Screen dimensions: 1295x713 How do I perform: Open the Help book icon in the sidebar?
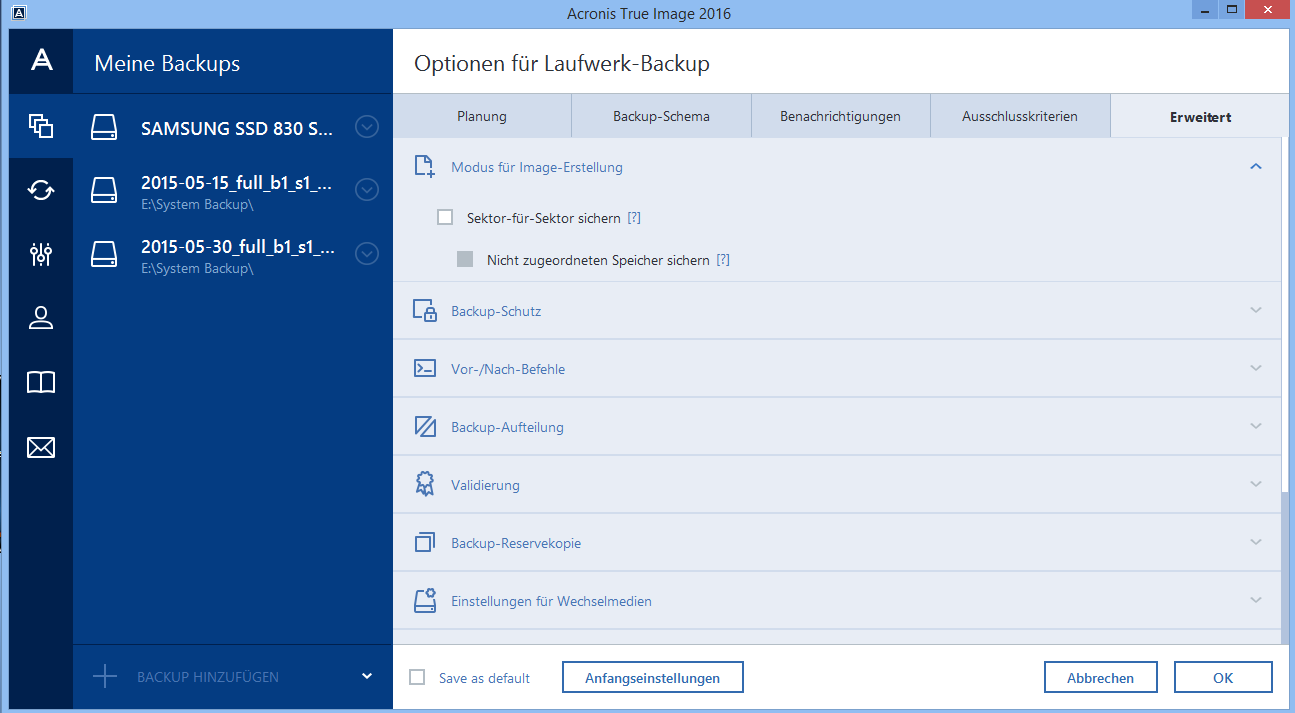tap(41, 382)
